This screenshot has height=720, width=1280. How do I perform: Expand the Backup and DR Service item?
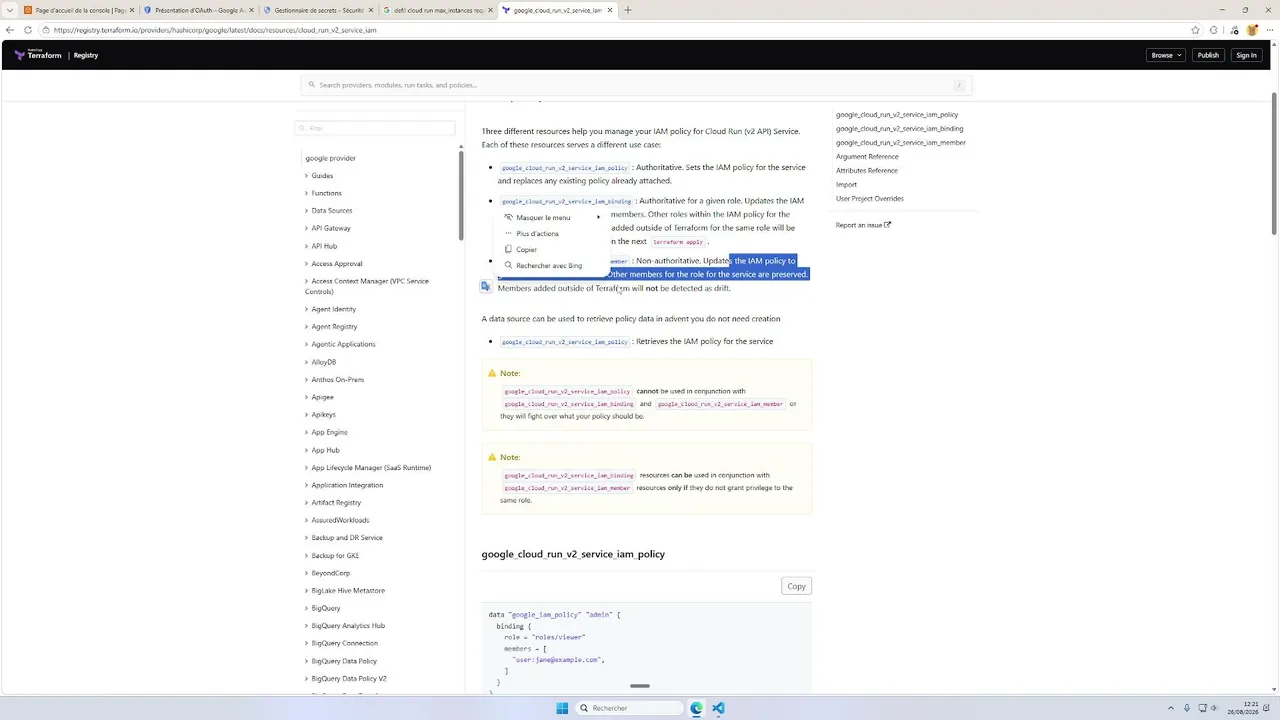[x=346, y=537]
